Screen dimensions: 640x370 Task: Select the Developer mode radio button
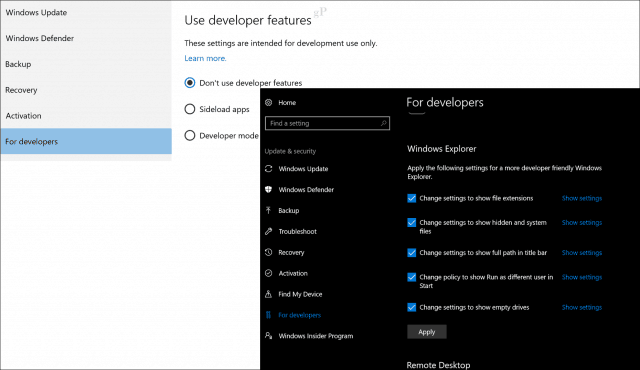[x=190, y=135]
